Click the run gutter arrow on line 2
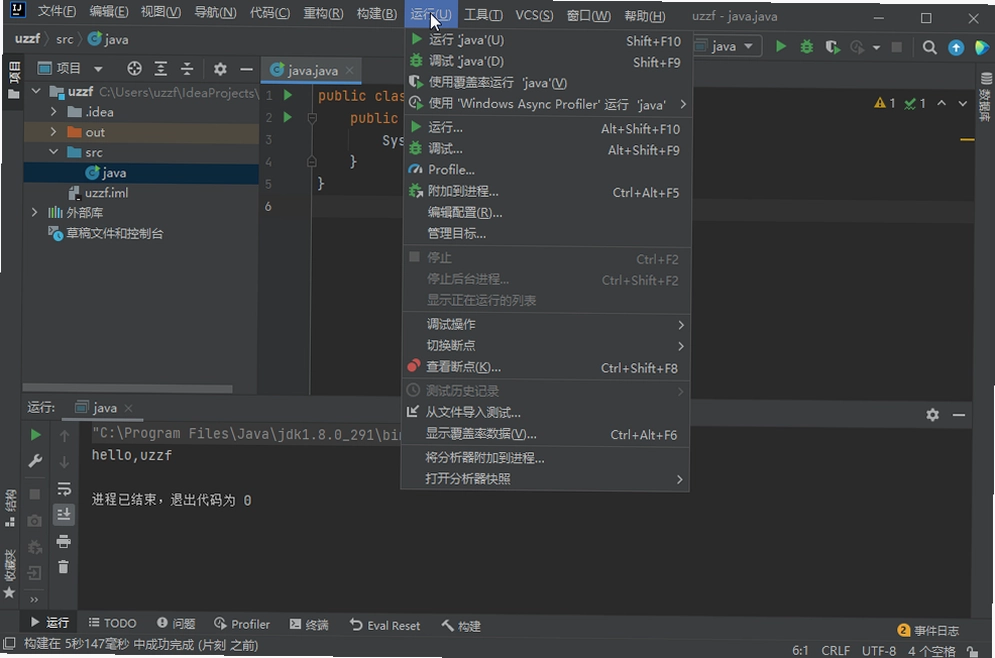 [287, 117]
